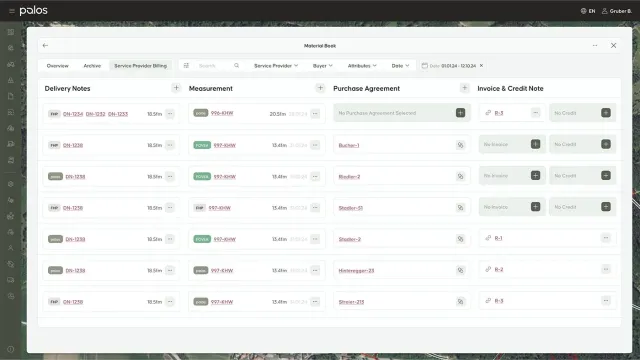This screenshot has height=360, width=640.
Task: Open options for invoice R-1
Action: pos(606,238)
